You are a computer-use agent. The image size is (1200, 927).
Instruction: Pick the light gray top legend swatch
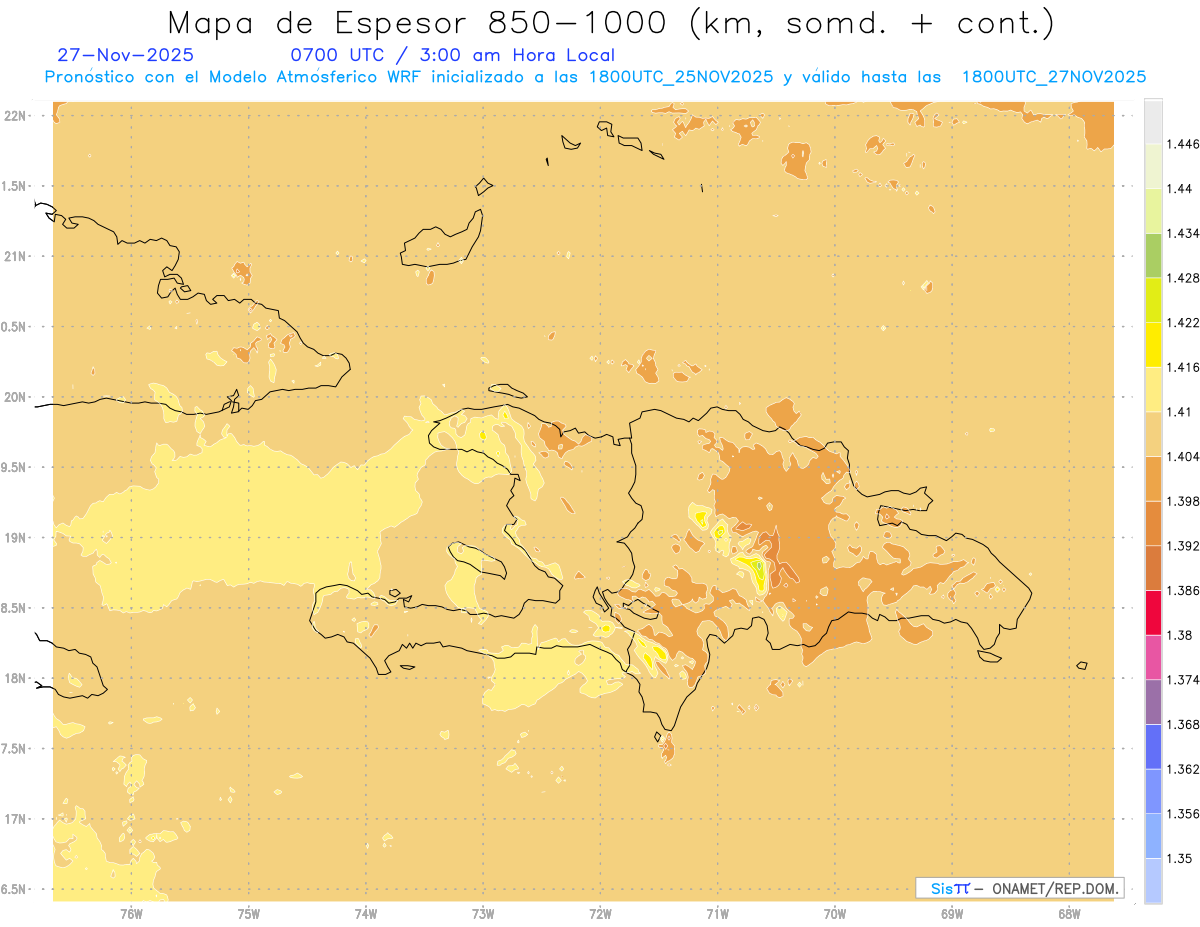pos(1153,121)
